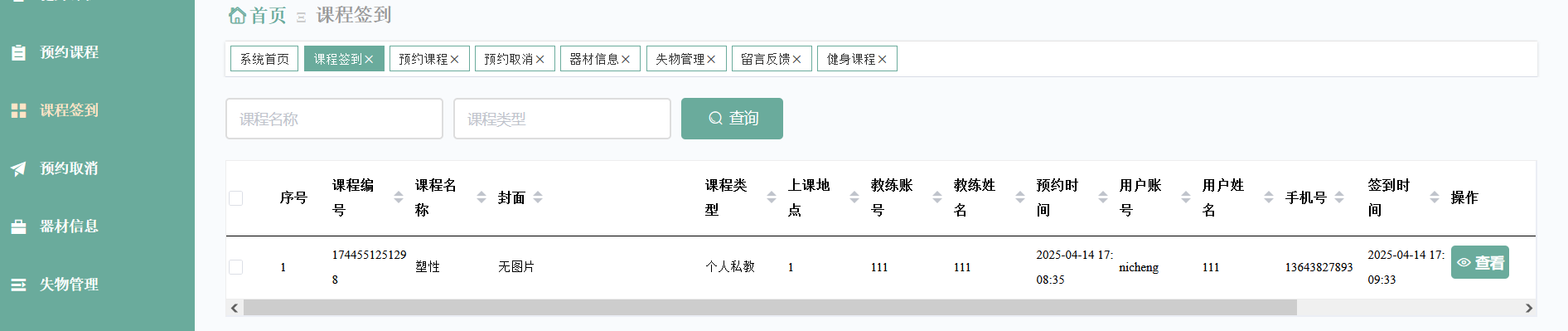Sort by 用户账号 column
Screen dimensions: 1568x331
(1186, 197)
